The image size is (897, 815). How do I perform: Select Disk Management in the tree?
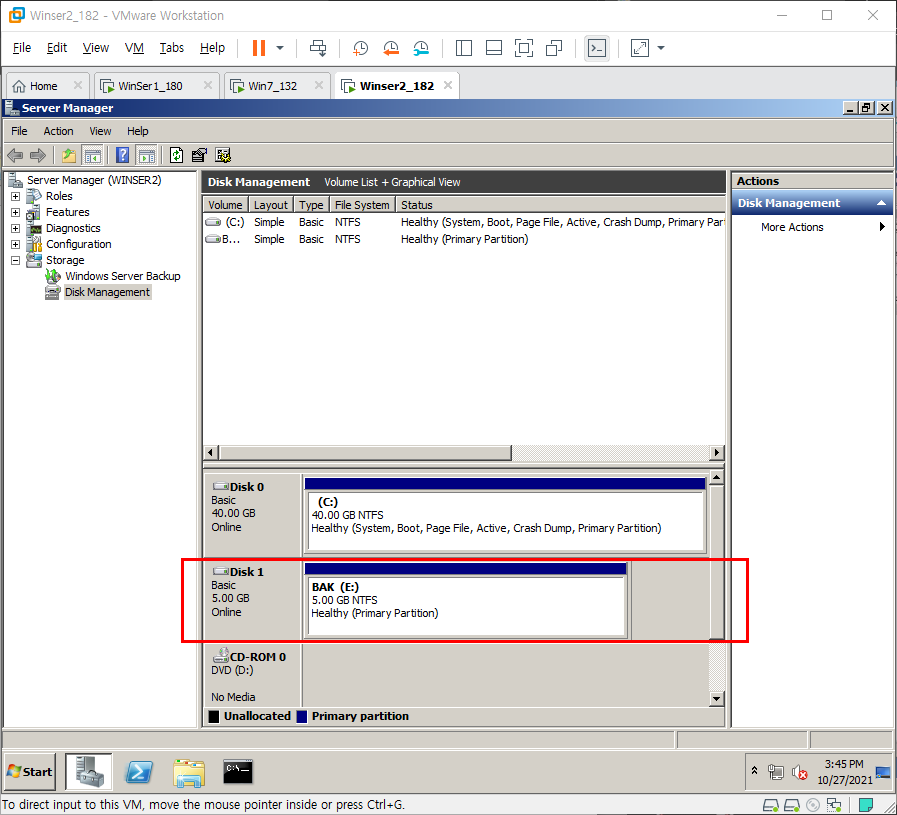pyautogui.click(x=107, y=292)
